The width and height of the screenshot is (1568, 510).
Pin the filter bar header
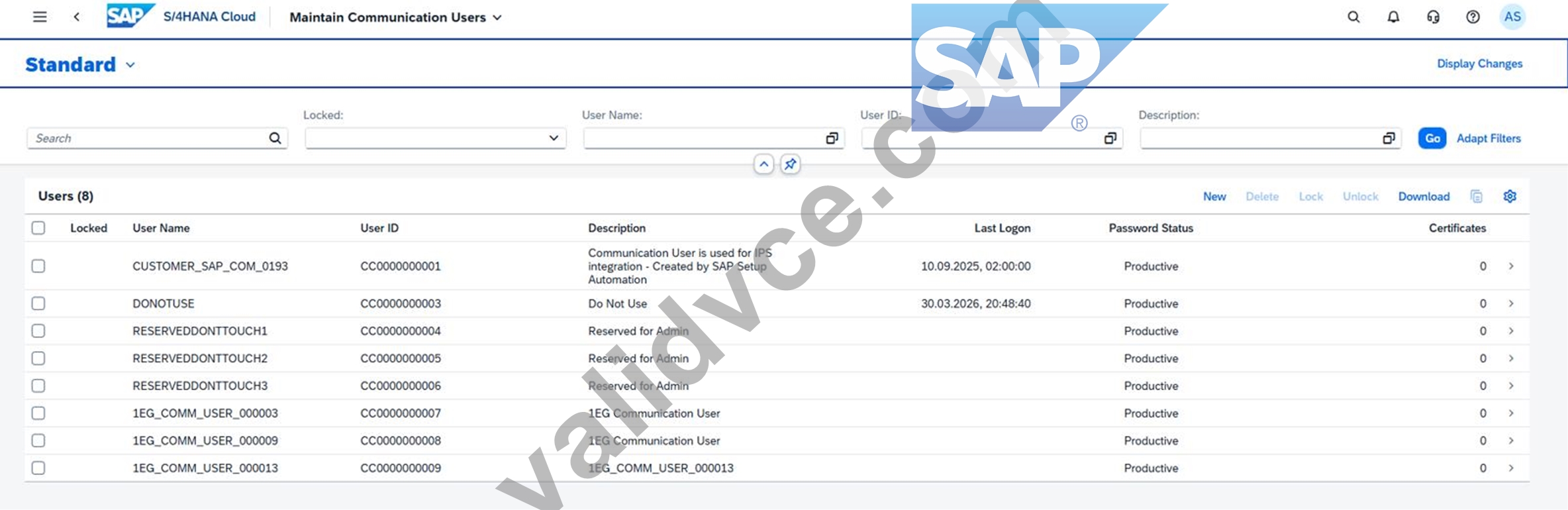coord(791,164)
